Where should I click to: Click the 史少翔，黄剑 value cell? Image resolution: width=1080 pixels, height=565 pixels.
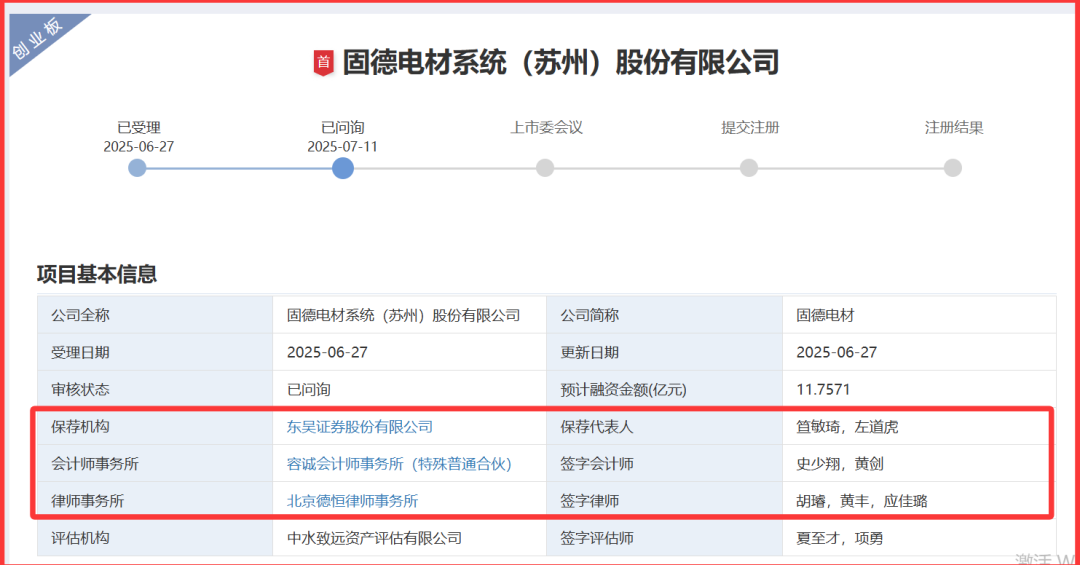coord(919,464)
